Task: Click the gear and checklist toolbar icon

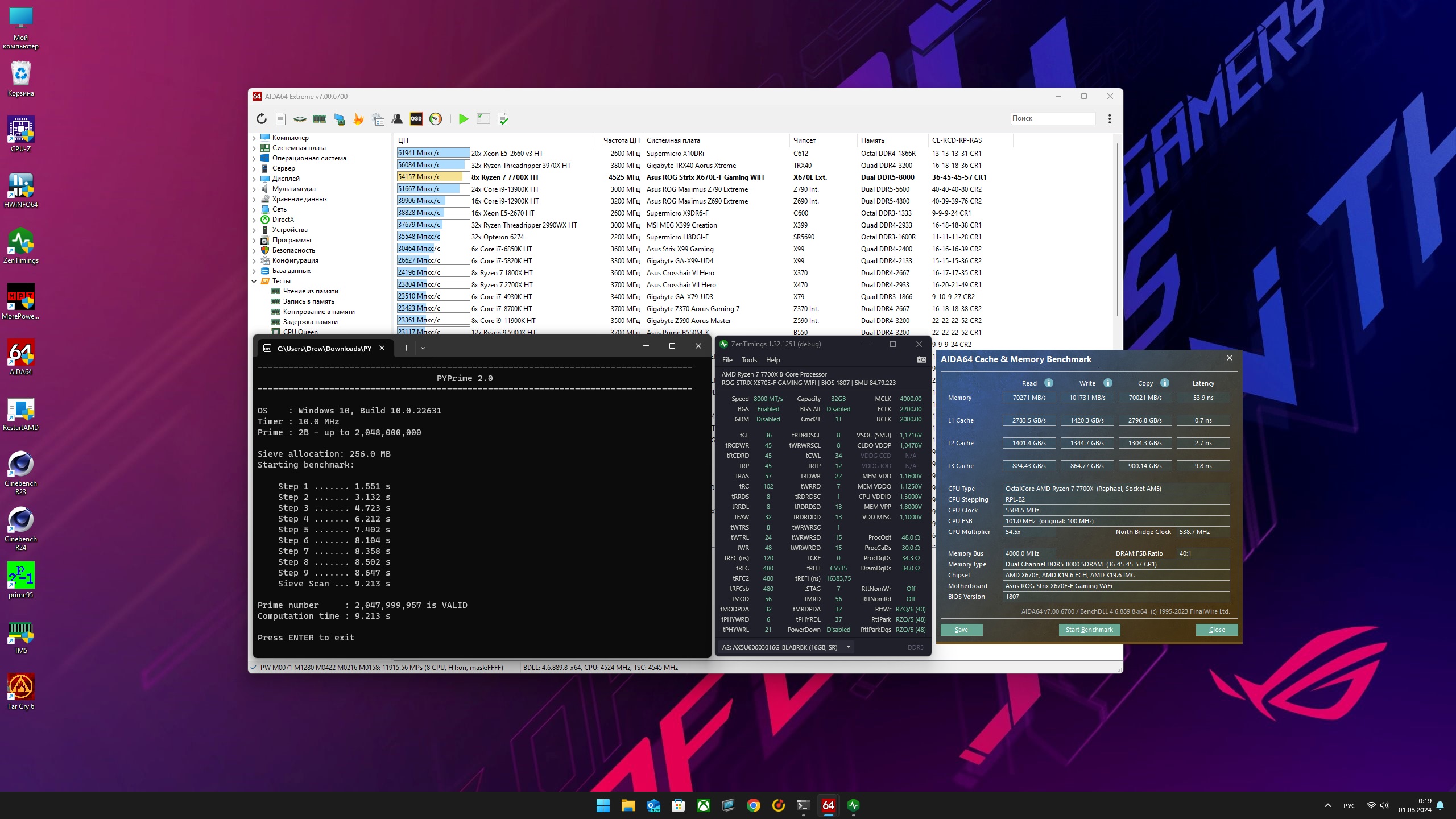Action: click(x=378, y=119)
